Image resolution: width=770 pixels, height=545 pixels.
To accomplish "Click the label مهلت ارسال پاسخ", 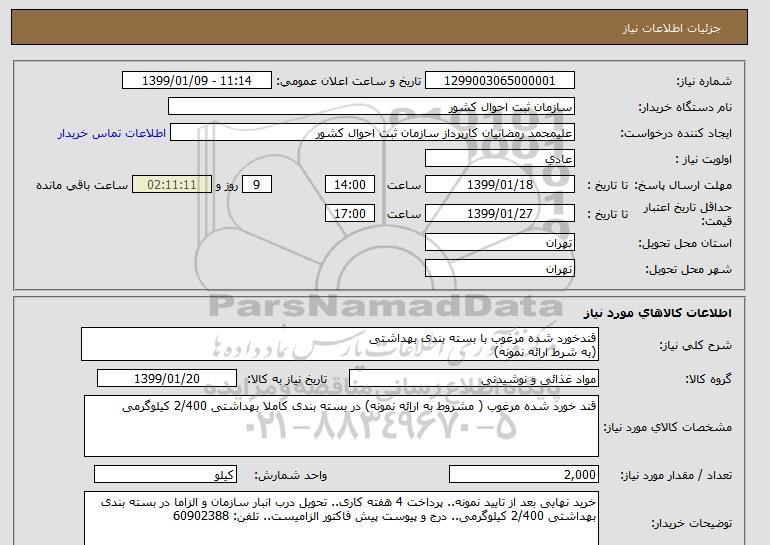I will tap(683, 185).
